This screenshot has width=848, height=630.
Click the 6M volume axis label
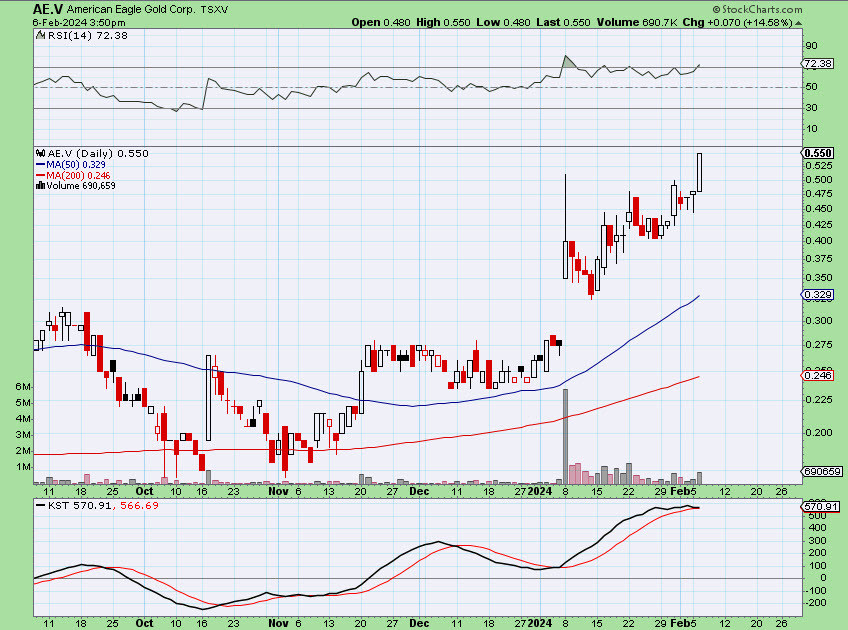point(22,387)
